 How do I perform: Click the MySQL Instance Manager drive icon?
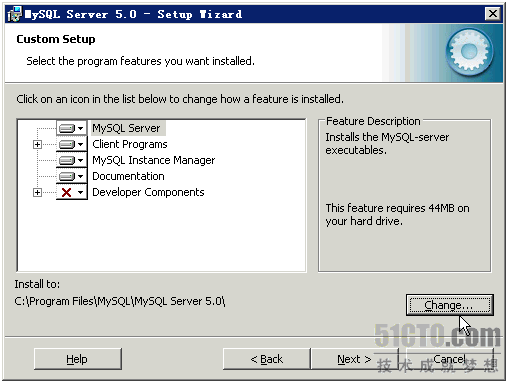tap(67, 160)
